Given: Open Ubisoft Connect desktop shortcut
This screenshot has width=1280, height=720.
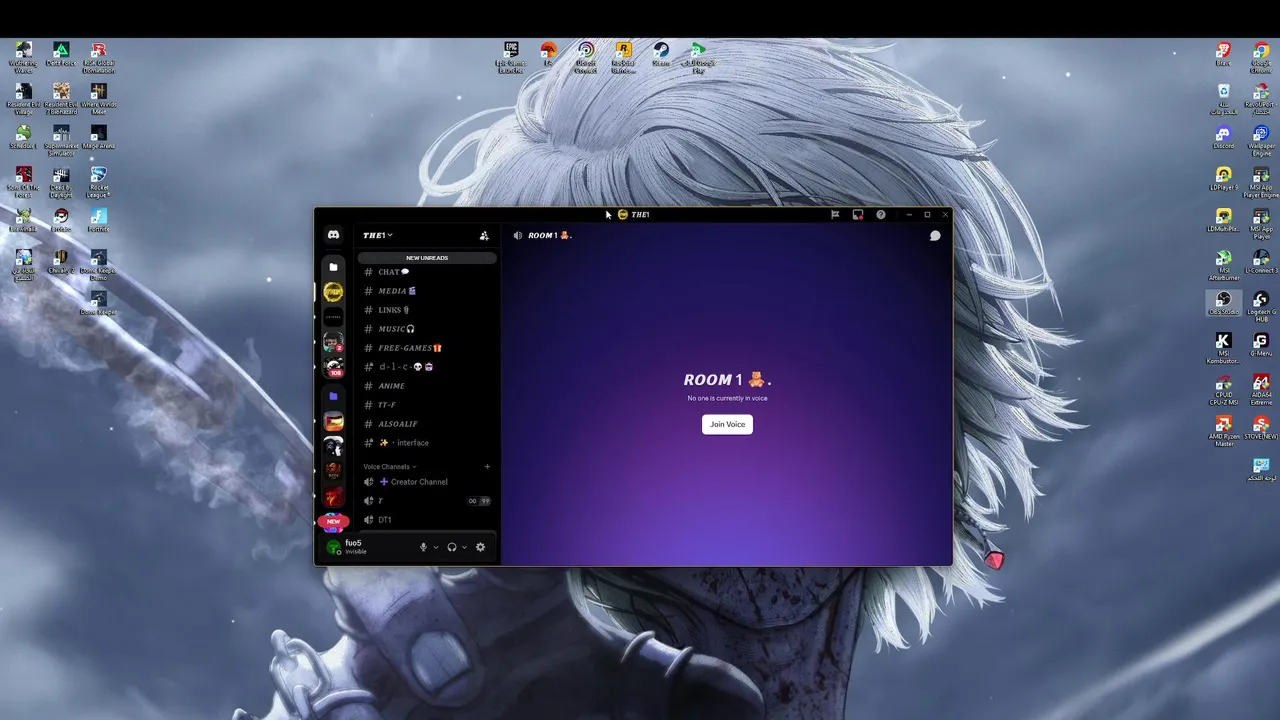Looking at the screenshot, I should click(586, 58).
